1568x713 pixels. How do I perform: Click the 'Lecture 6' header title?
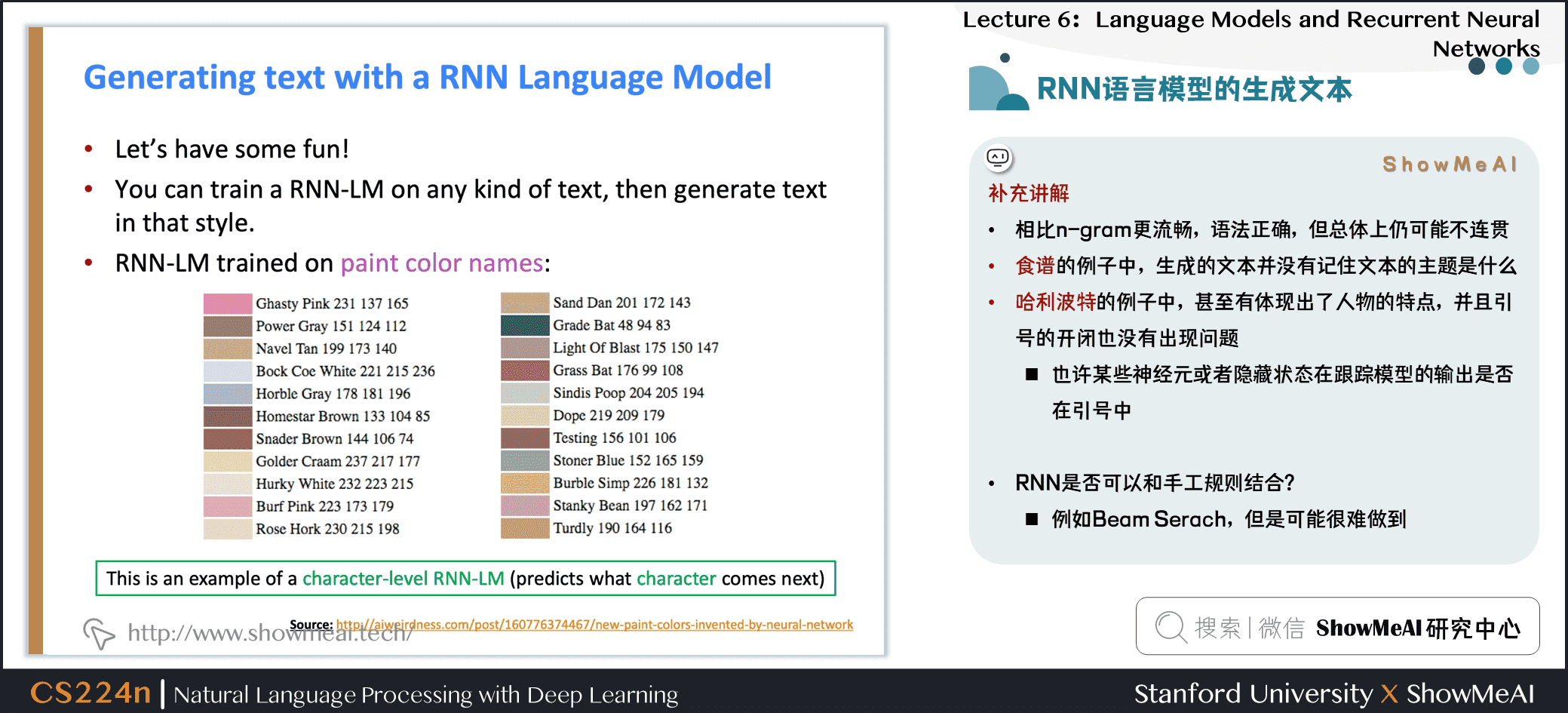(x=1251, y=33)
